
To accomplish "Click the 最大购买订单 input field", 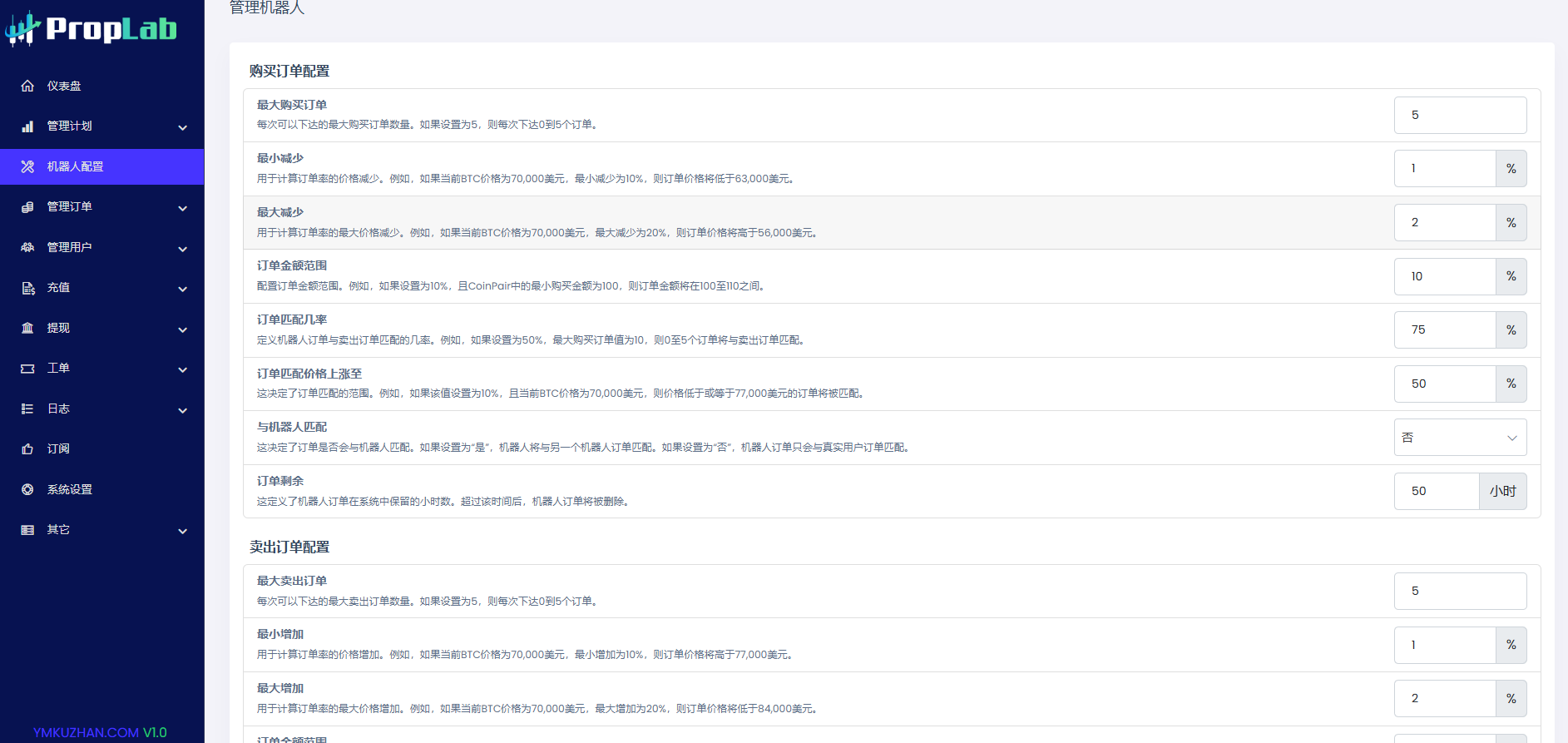I will pos(1460,115).
